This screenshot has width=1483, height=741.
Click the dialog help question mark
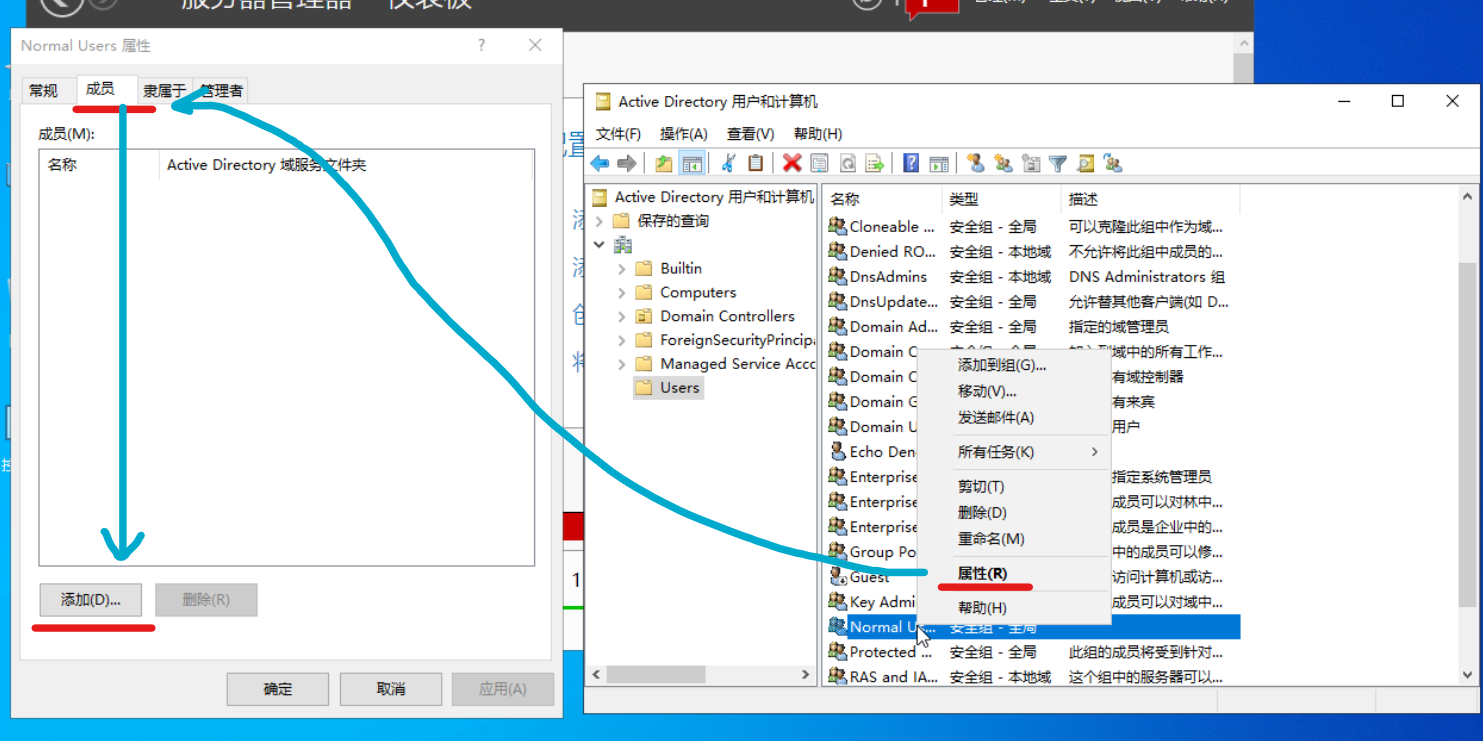tap(482, 45)
